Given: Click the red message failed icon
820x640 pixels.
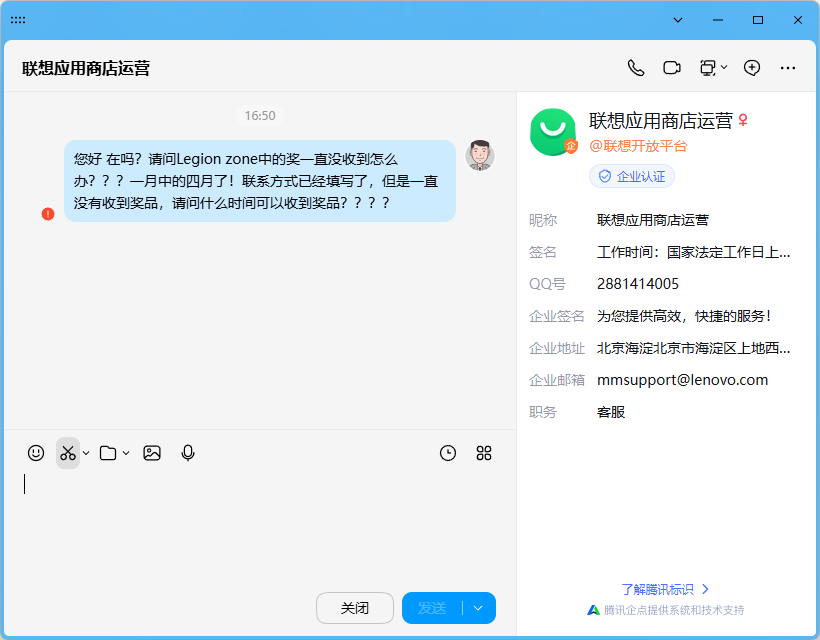Looking at the screenshot, I should (x=48, y=214).
